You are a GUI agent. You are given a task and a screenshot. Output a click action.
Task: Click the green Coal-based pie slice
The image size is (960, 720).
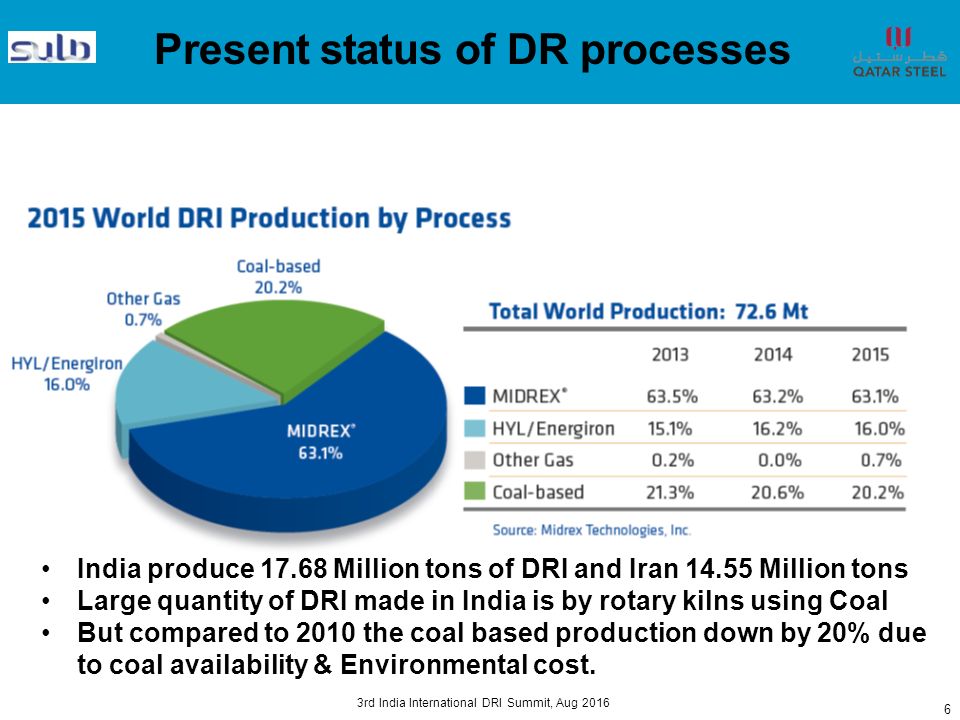pyautogui.click(x=276, y=347)
